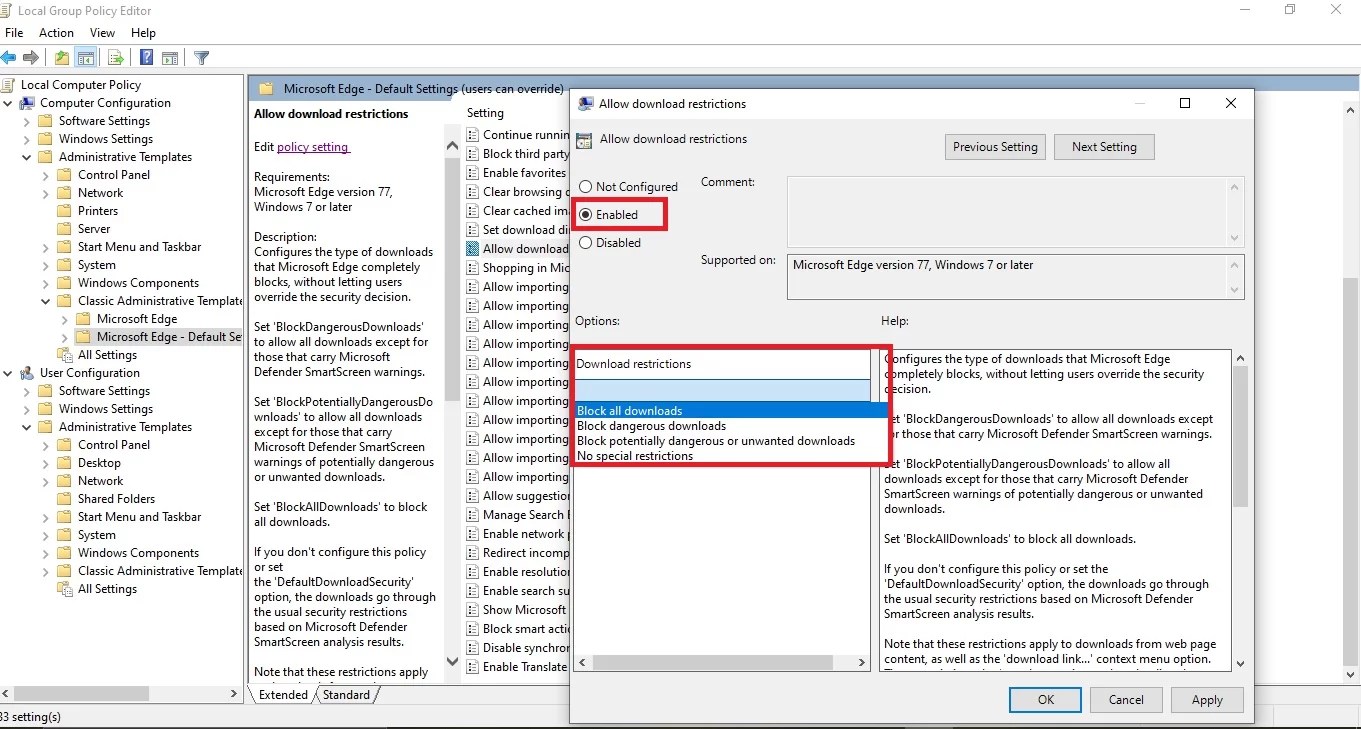Click inside the Comment text box

pos(1007,212)
